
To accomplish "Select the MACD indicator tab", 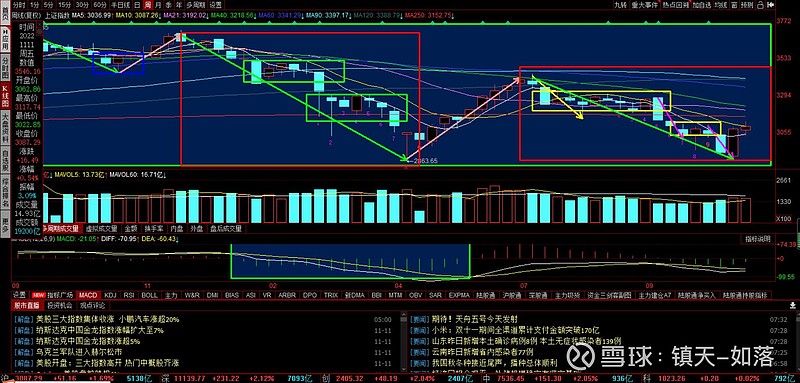I will pos(88,295).
